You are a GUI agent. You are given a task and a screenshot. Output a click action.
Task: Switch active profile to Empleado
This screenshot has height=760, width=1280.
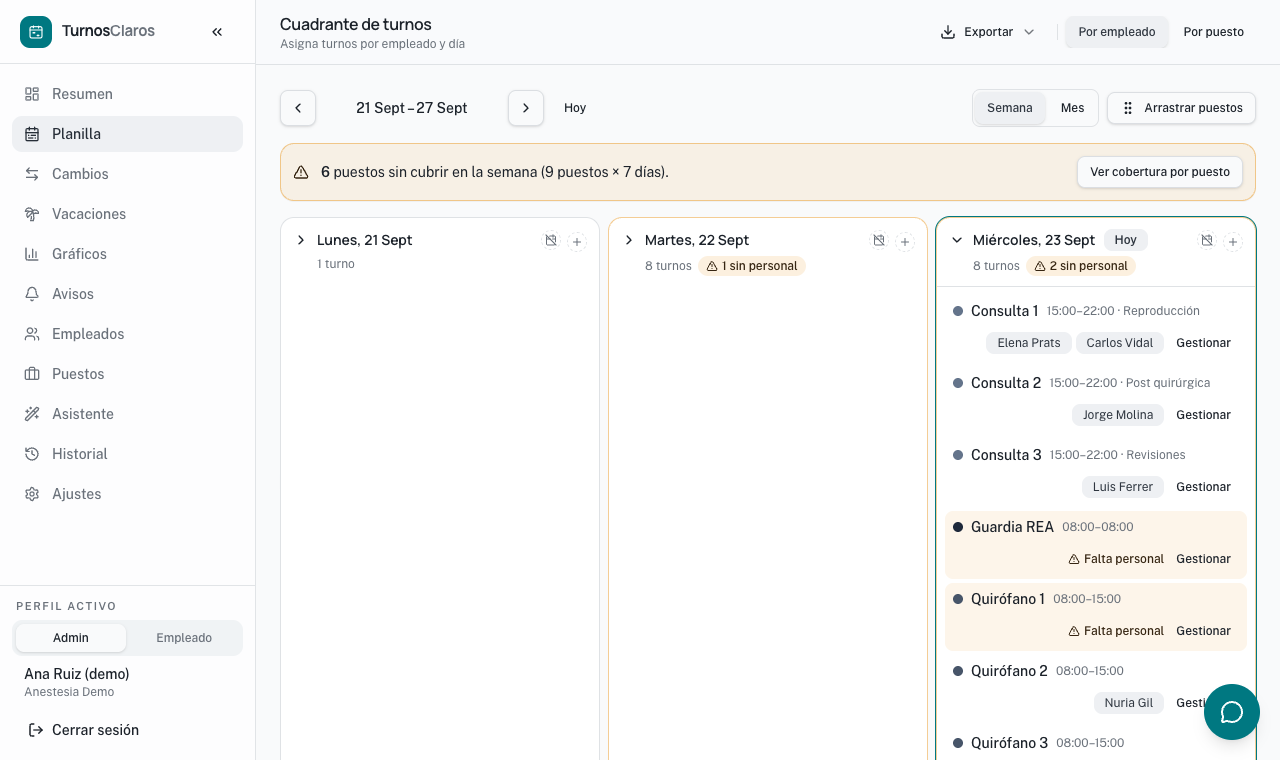(x=184, y=638)
